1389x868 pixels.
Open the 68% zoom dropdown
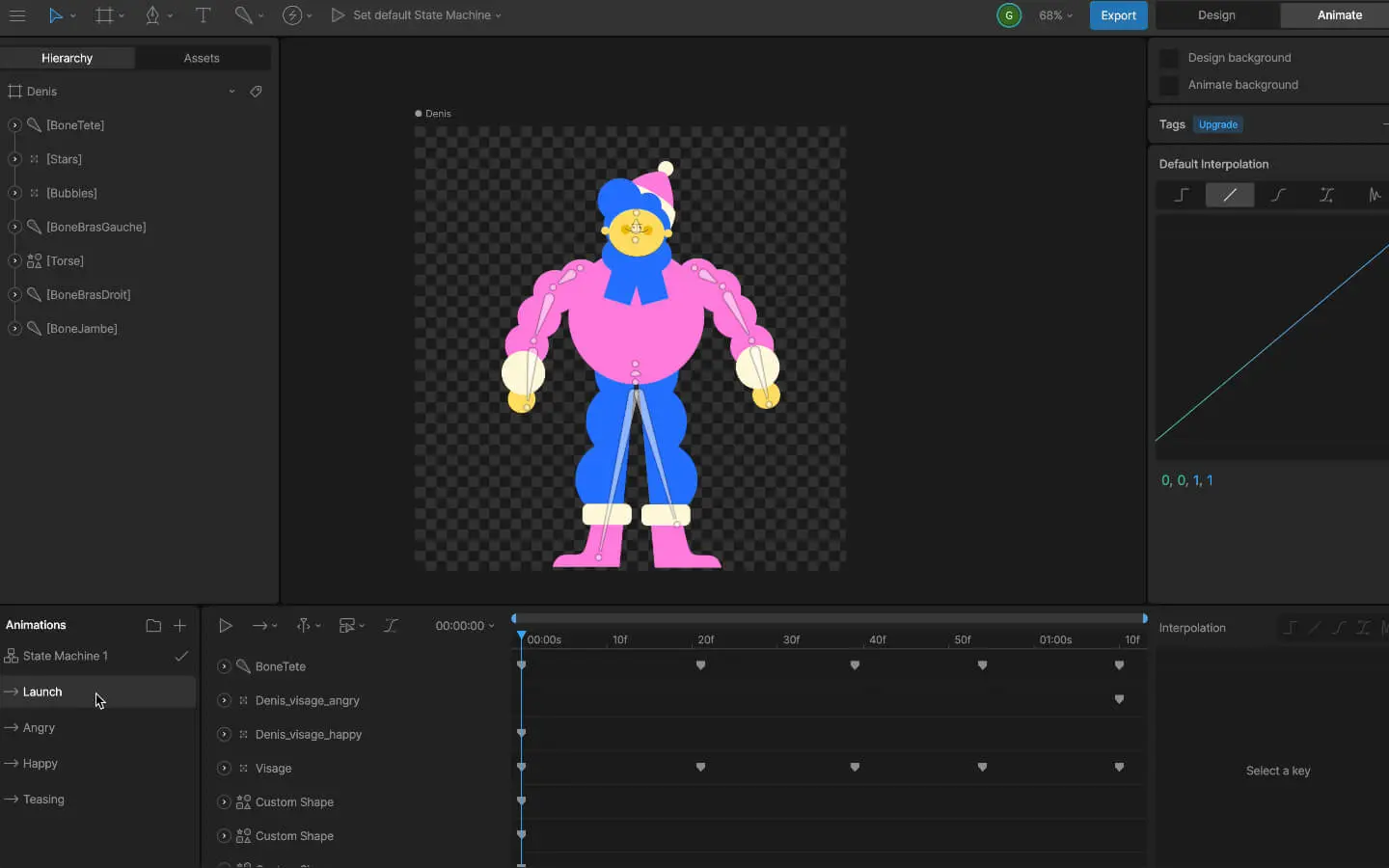1055,15
